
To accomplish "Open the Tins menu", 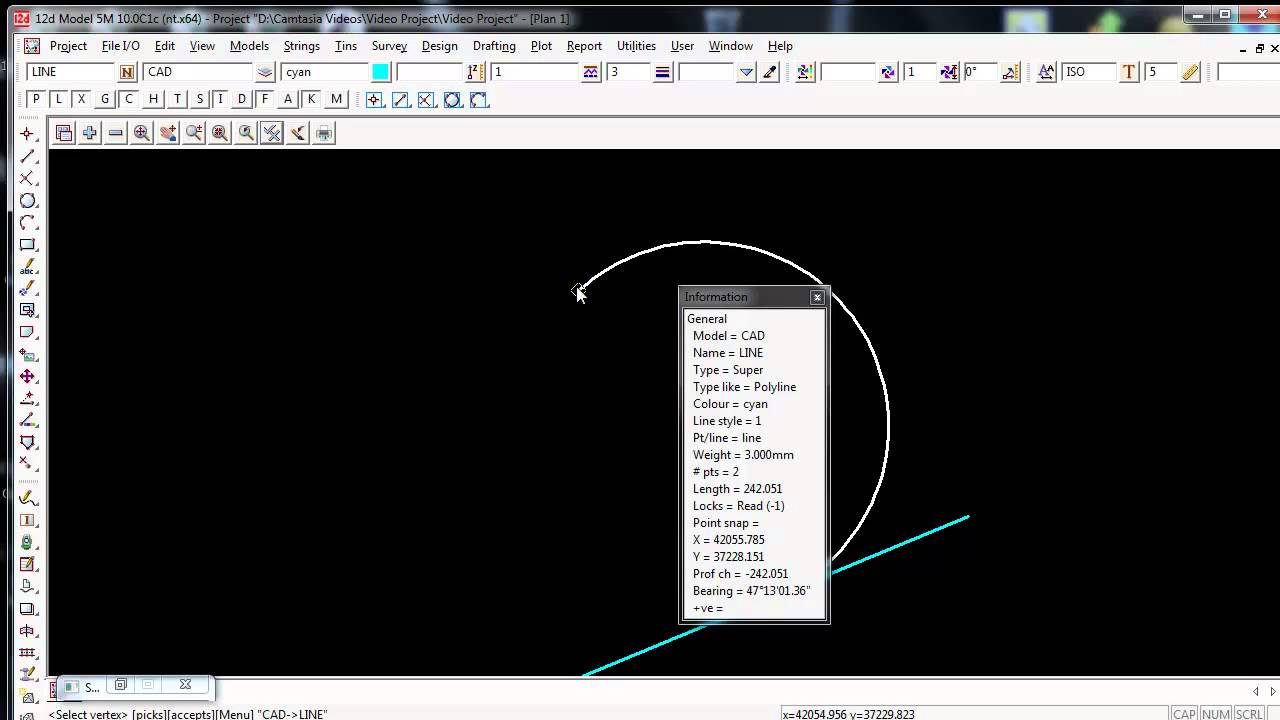I will [346, 46].
